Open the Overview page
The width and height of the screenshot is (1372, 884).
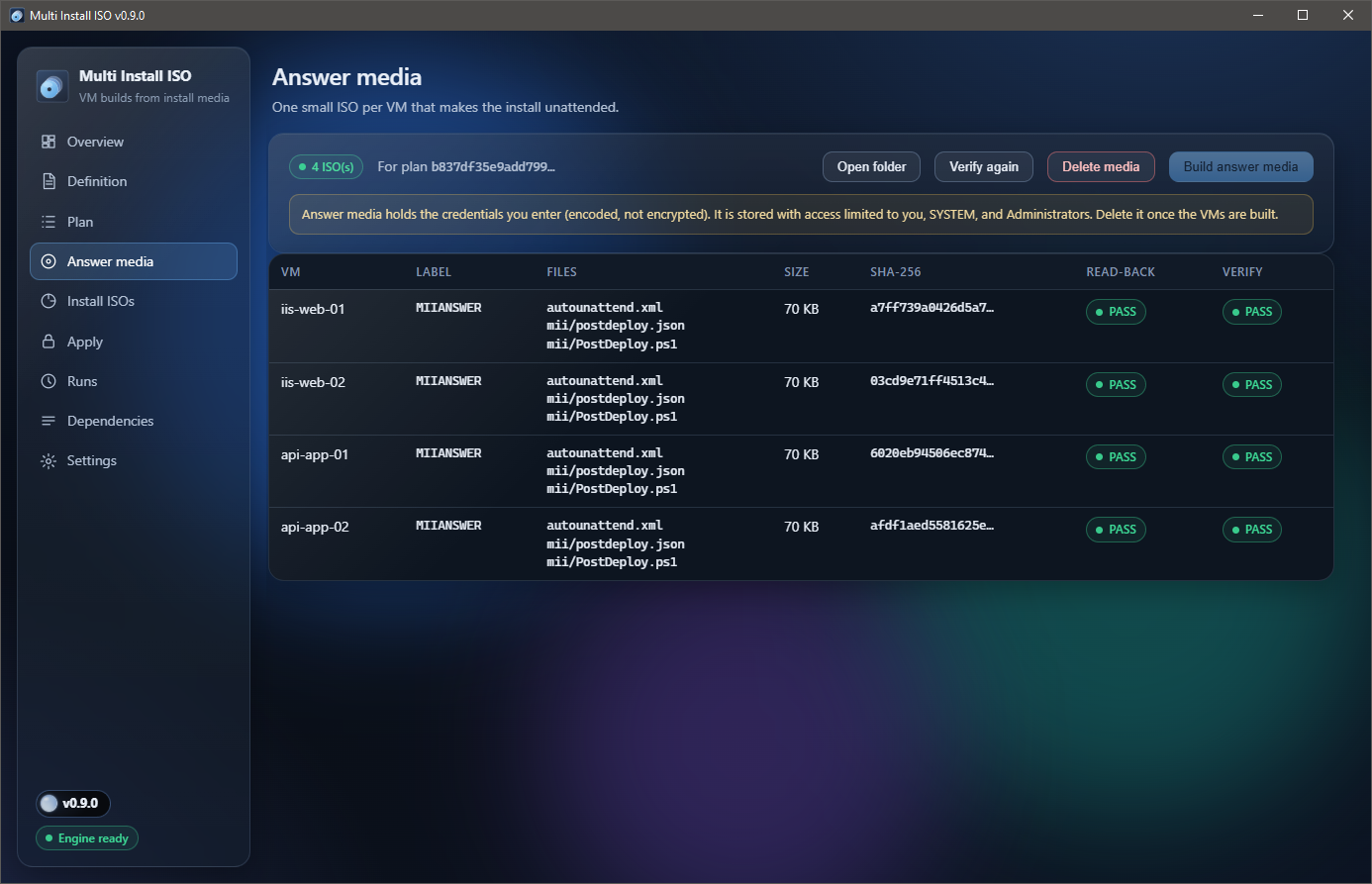tap(134, 142)
